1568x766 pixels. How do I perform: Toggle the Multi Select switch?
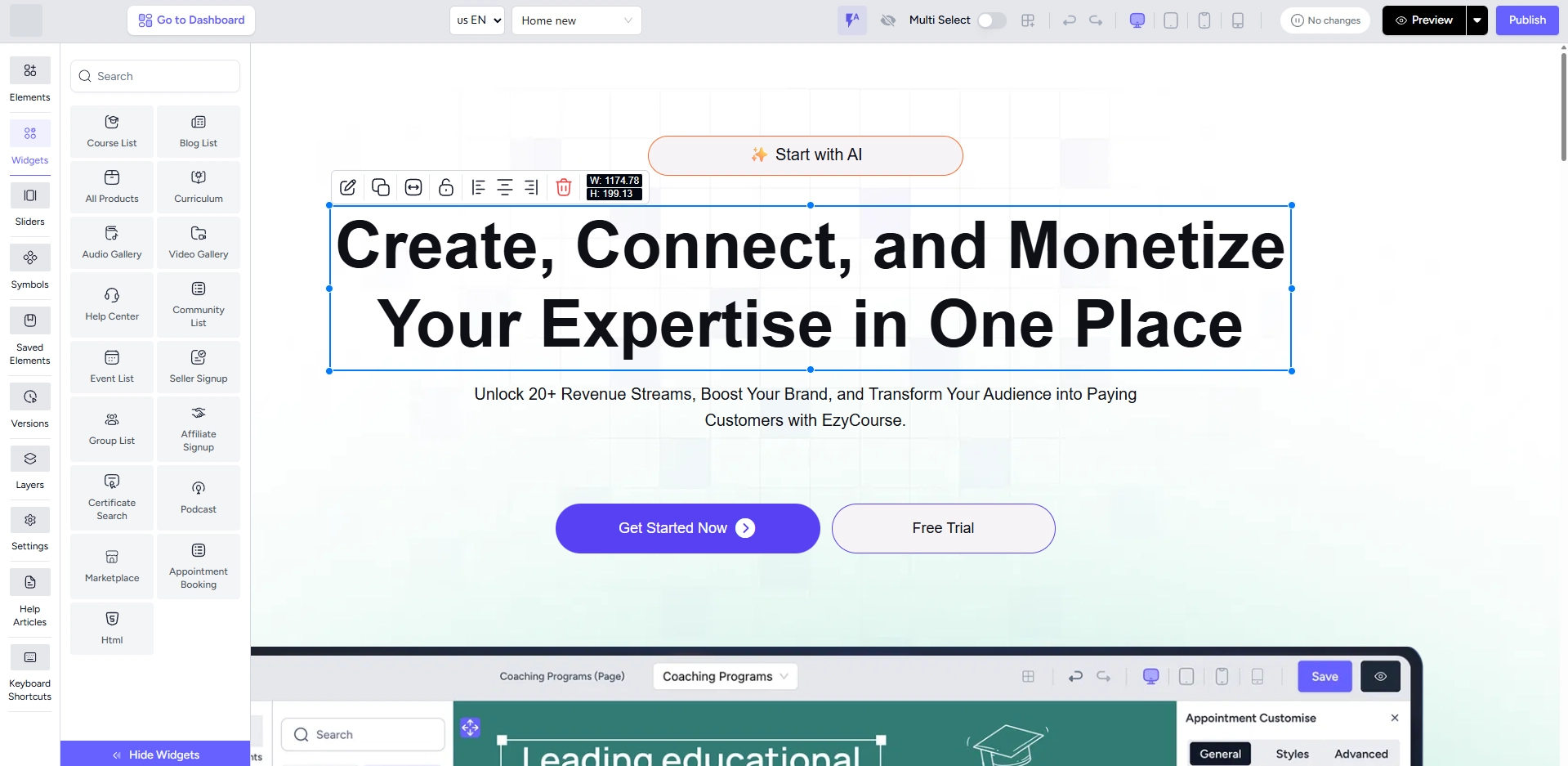(991, 20)
